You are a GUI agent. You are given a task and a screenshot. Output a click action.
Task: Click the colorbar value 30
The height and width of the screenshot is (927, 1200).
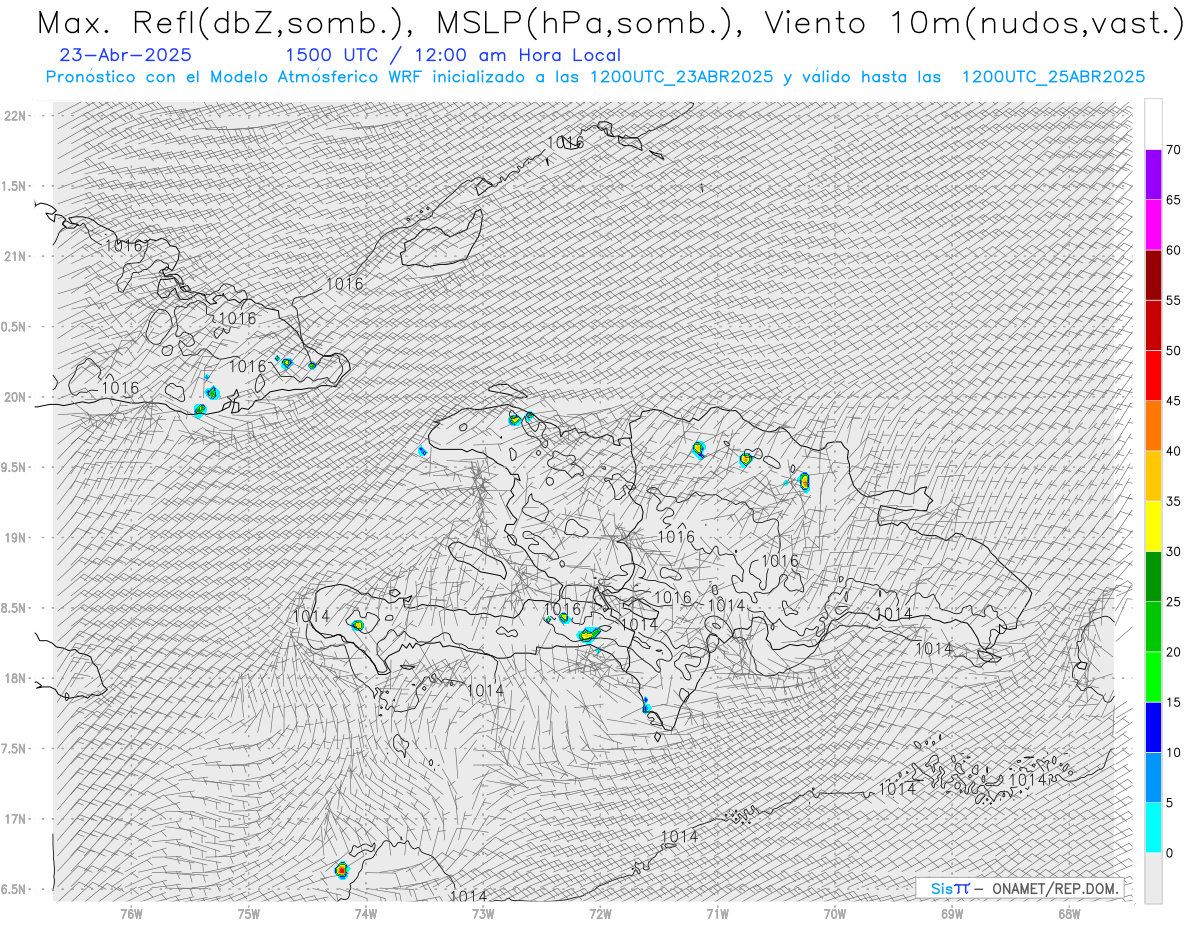click(1174, 552)
